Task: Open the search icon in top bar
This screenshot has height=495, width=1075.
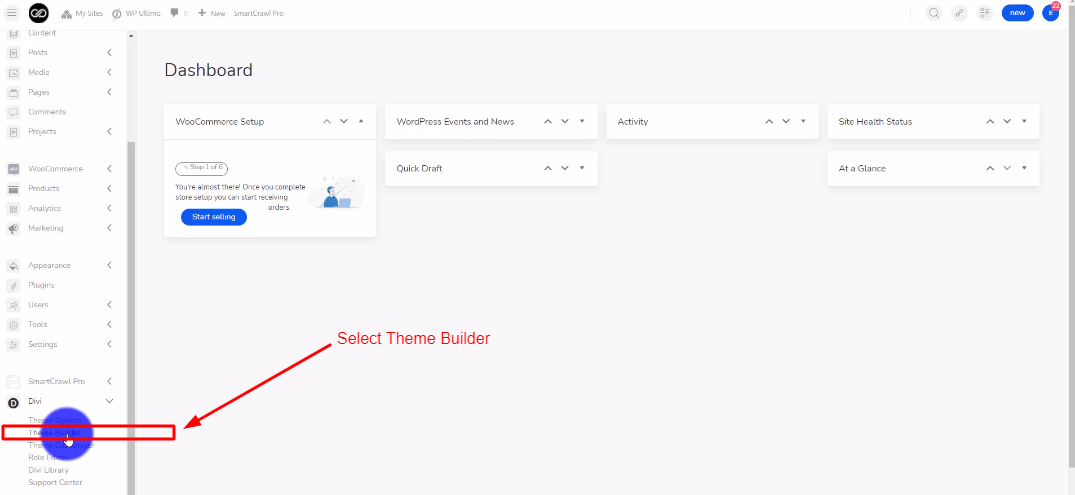Action: [x=934, y=13]
